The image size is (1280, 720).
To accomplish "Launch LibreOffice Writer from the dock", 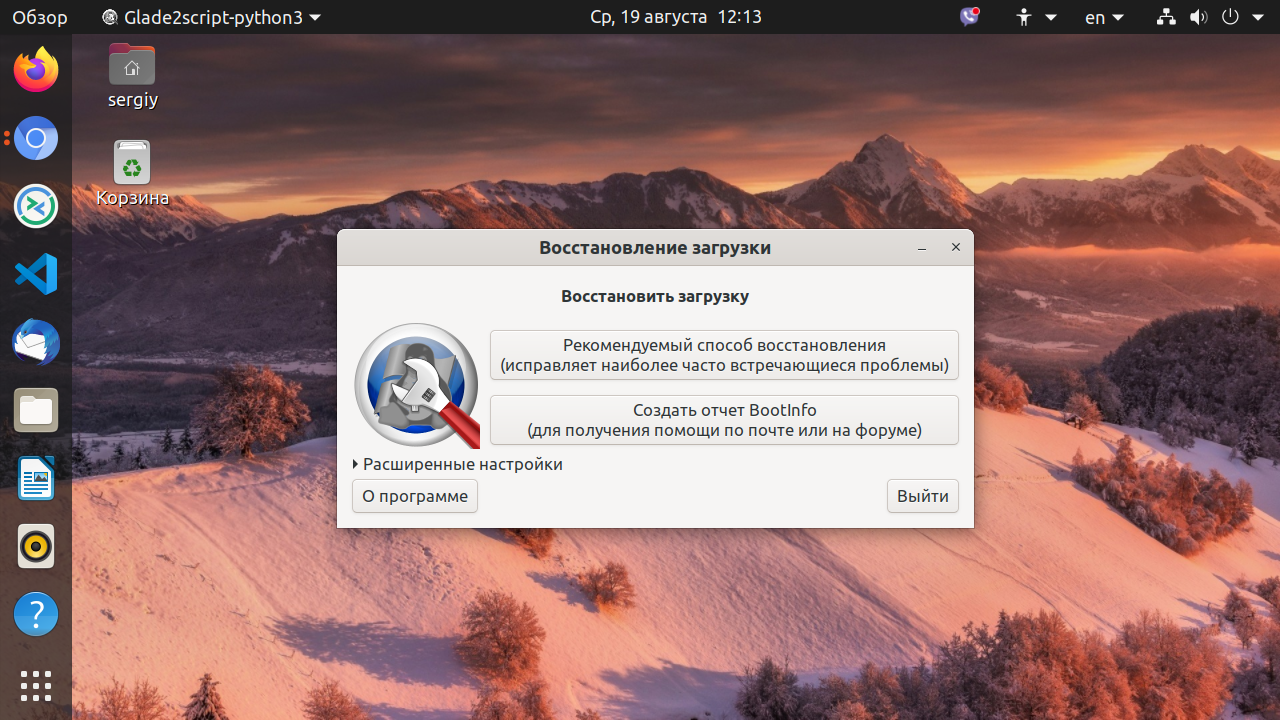I will (x=36, y=478).
